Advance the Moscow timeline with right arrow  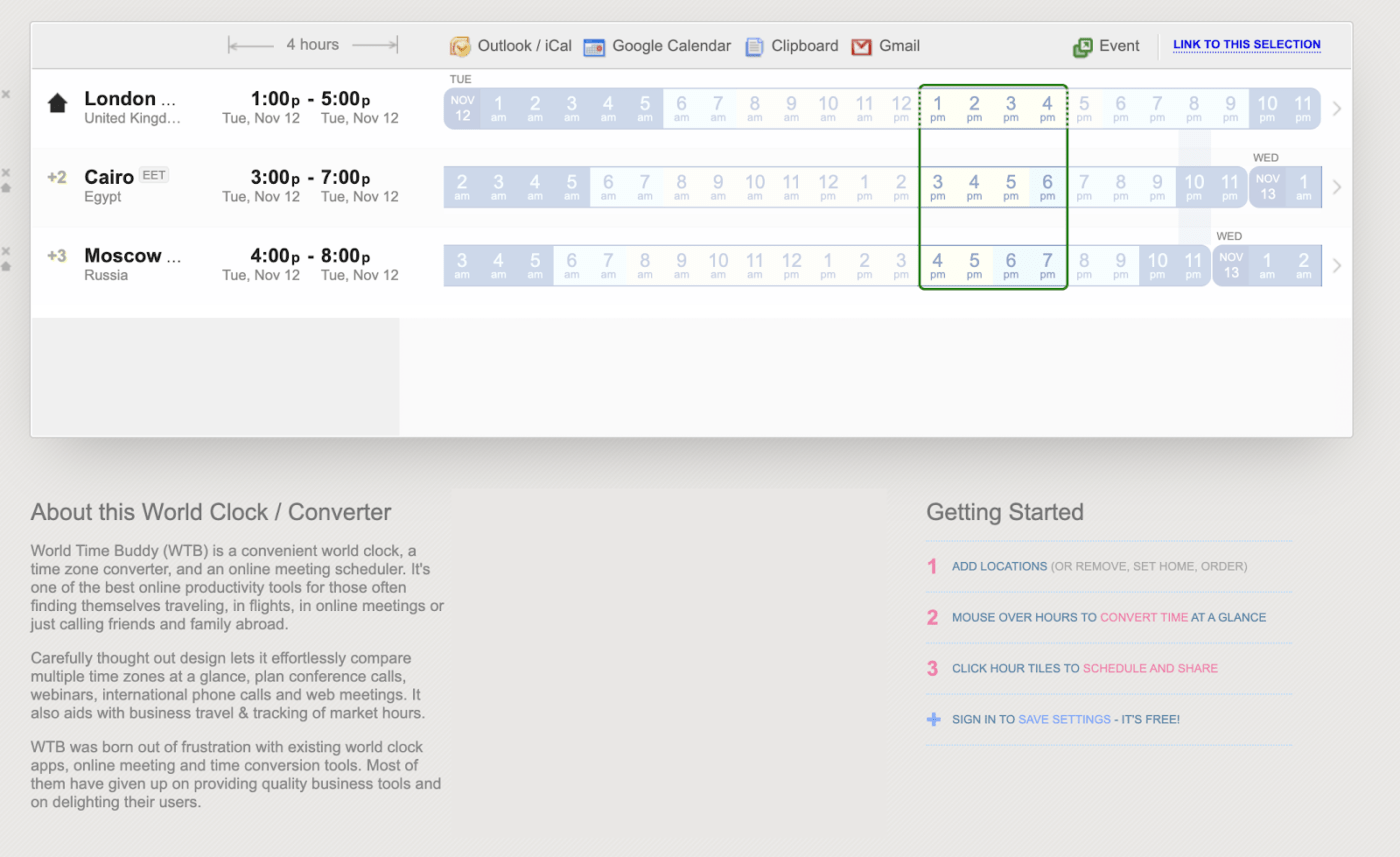[x=1337, y=266]
